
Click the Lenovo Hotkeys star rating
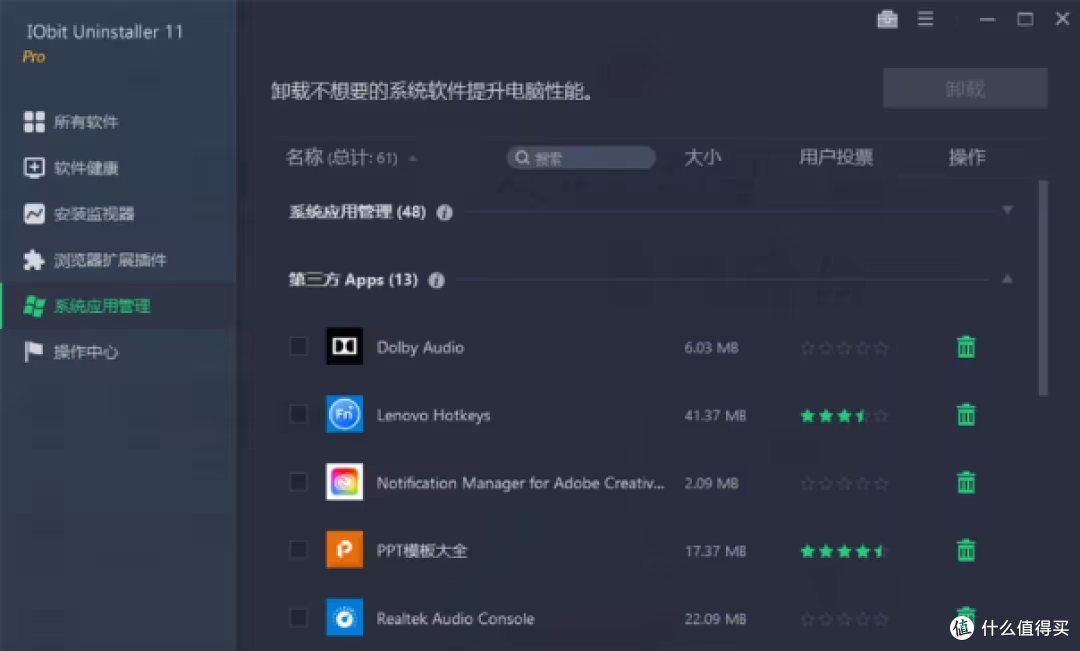click(x=844, y=416)
